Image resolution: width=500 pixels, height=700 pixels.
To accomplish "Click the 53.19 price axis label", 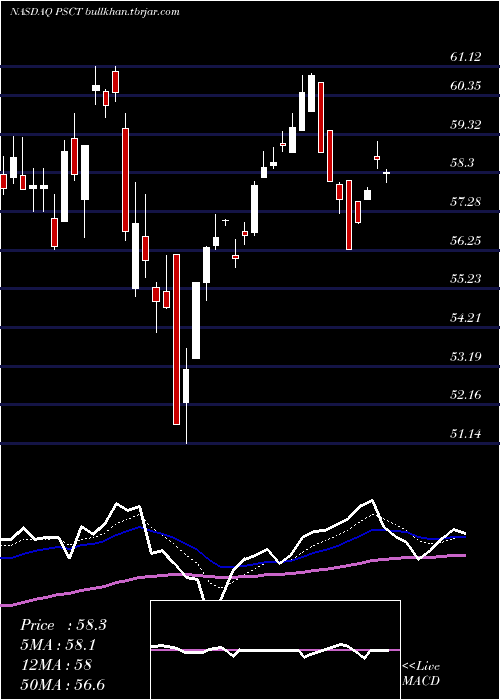I will point(466,357).
